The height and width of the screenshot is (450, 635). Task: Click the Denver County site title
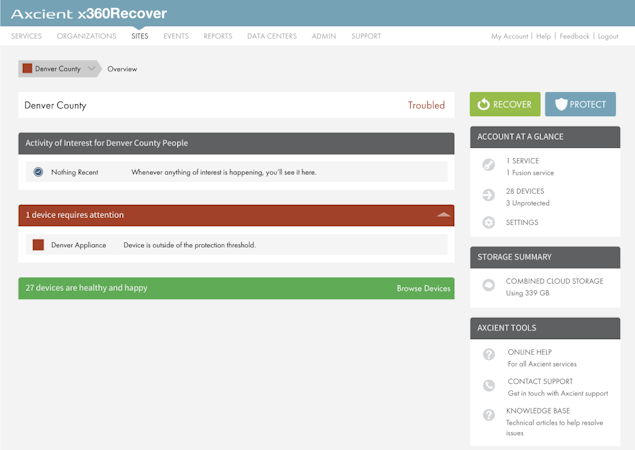pyautogui.click(x=55, y=105)
